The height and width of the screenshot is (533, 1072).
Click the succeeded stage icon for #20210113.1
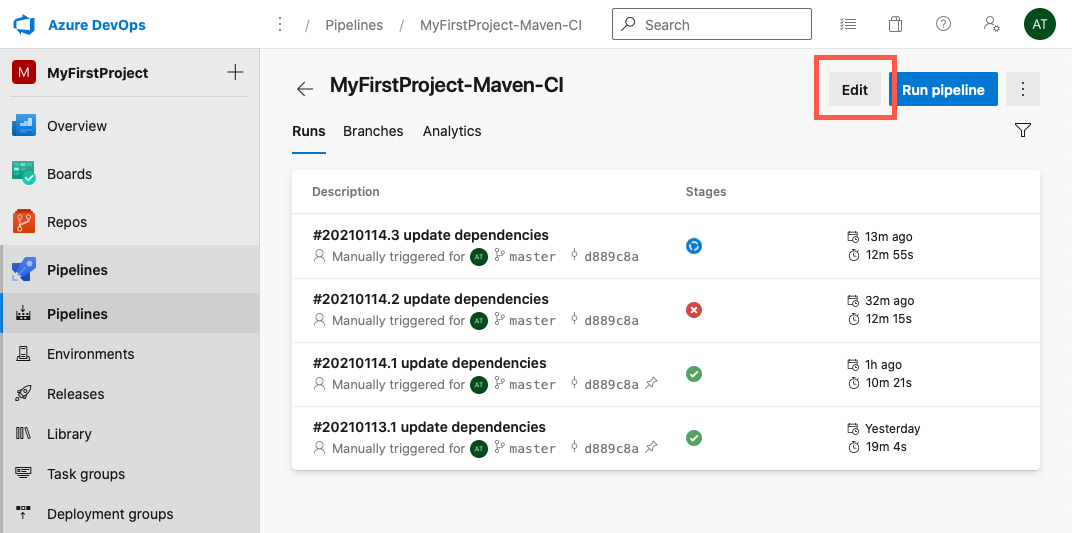point(694,437)
